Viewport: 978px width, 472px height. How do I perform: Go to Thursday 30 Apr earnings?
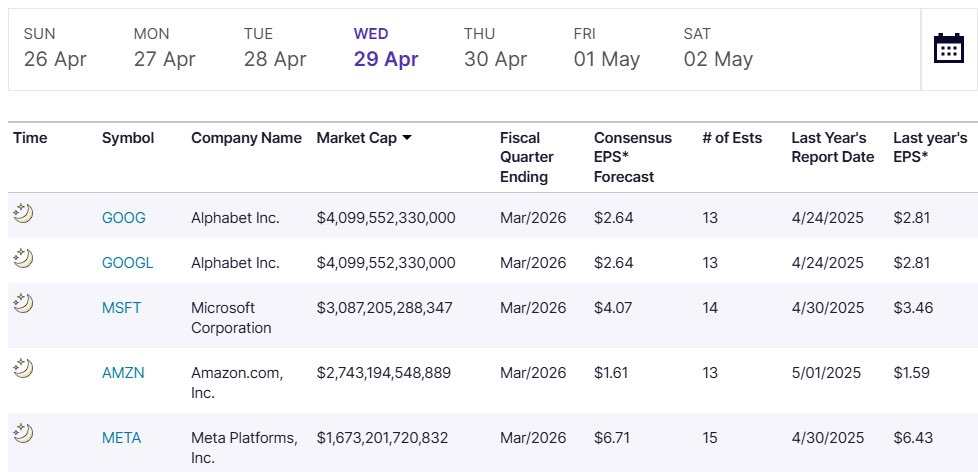tap(495, 48)
